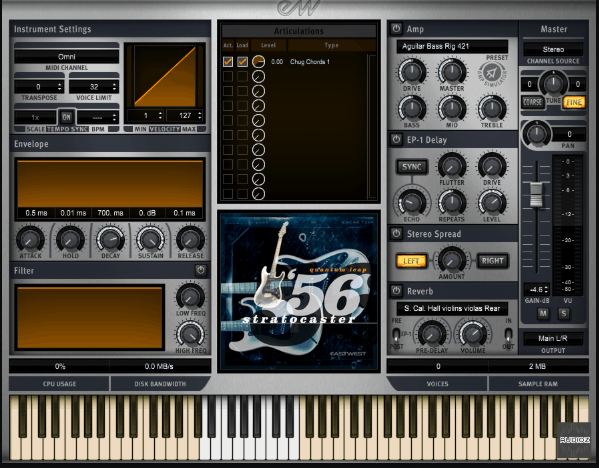Click the Filter response display
Image resolution: width=599 pixels, height=468 pixels.
point(90,318)
